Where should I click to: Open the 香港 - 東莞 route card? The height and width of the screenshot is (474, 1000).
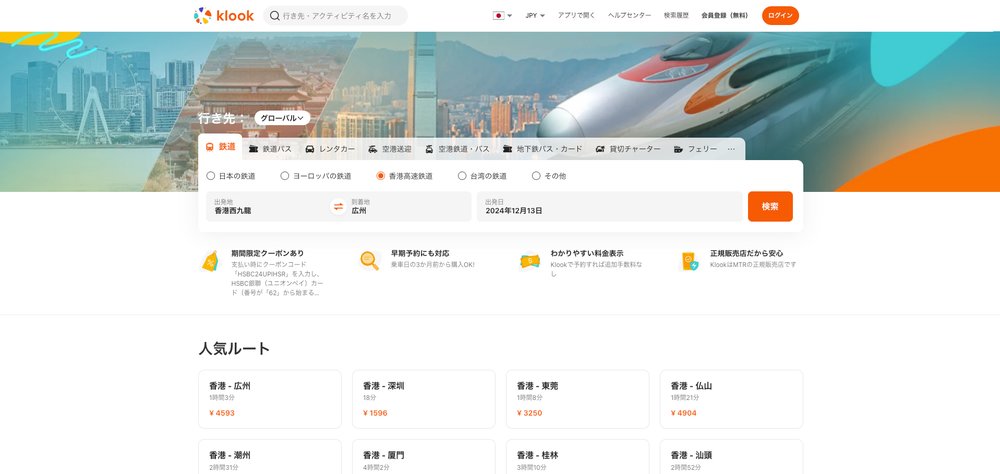[577, 399]
